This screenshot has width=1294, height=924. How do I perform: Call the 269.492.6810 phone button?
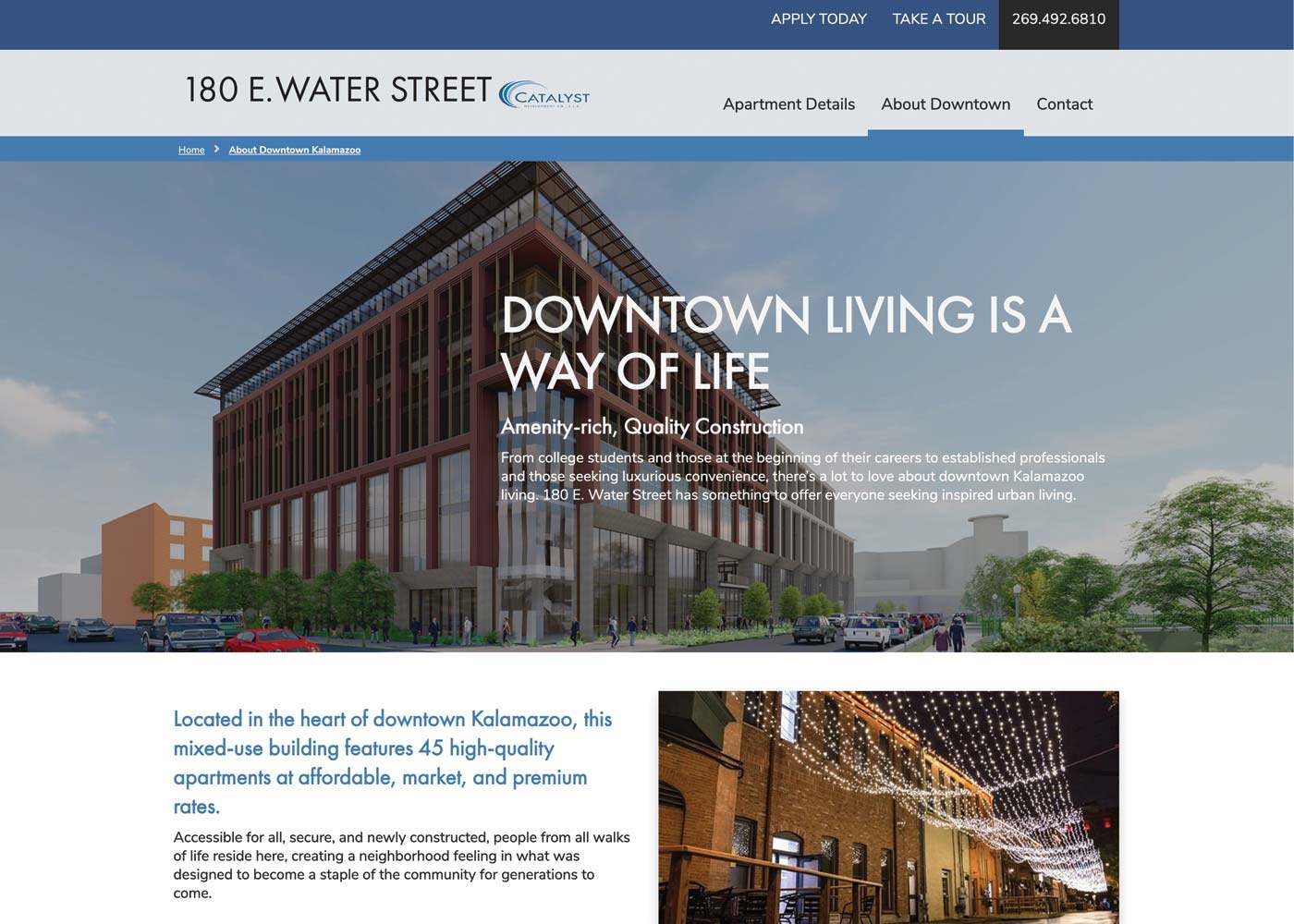[1058, 19]
